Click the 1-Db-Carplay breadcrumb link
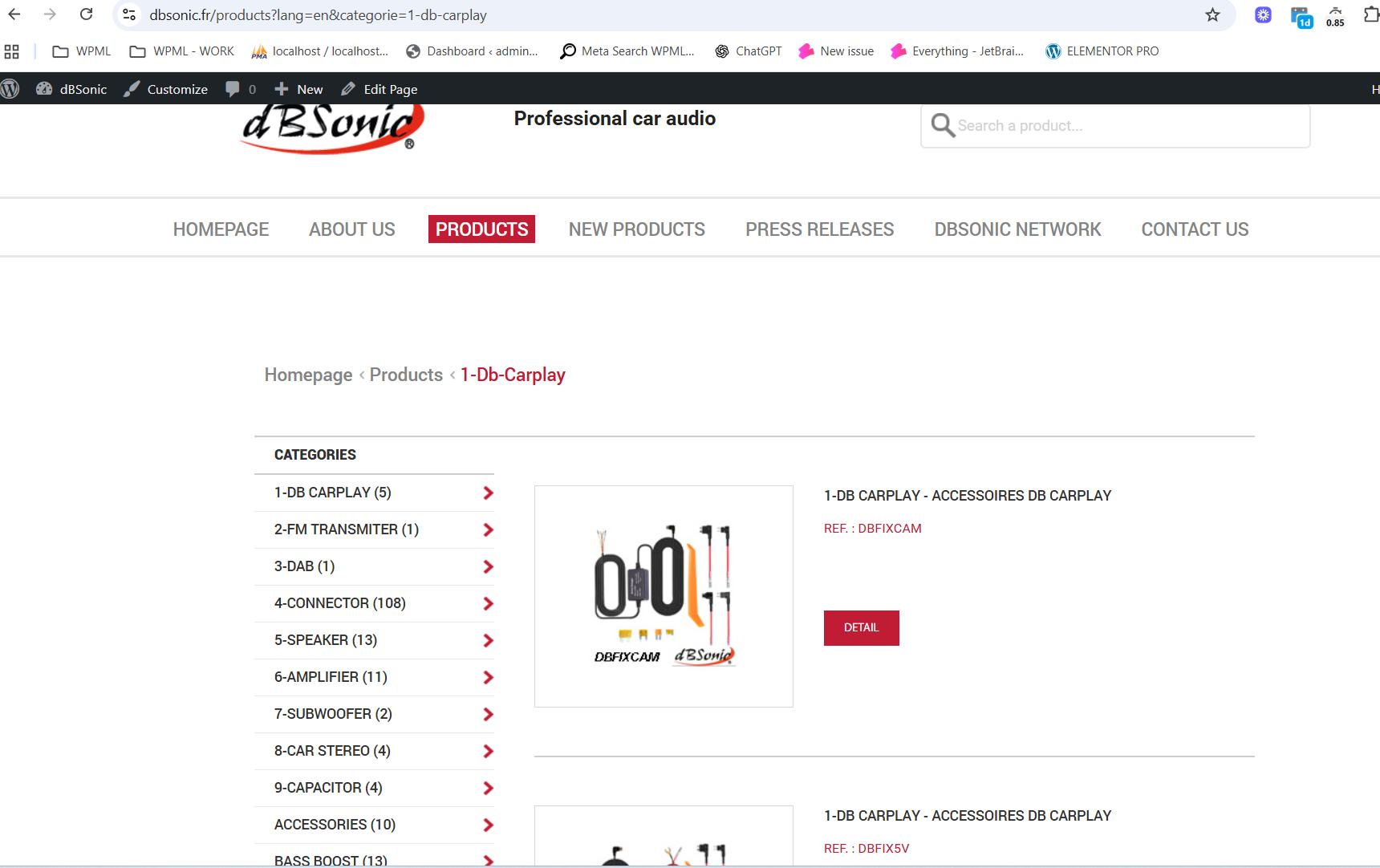This screenshot has height=868, width=1380. pyautogui.click(x=513, y=375)
